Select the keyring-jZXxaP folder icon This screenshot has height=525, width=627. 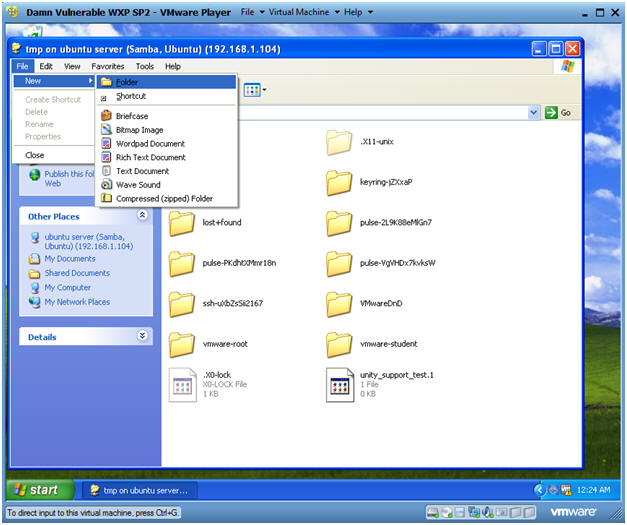[339, 183]
